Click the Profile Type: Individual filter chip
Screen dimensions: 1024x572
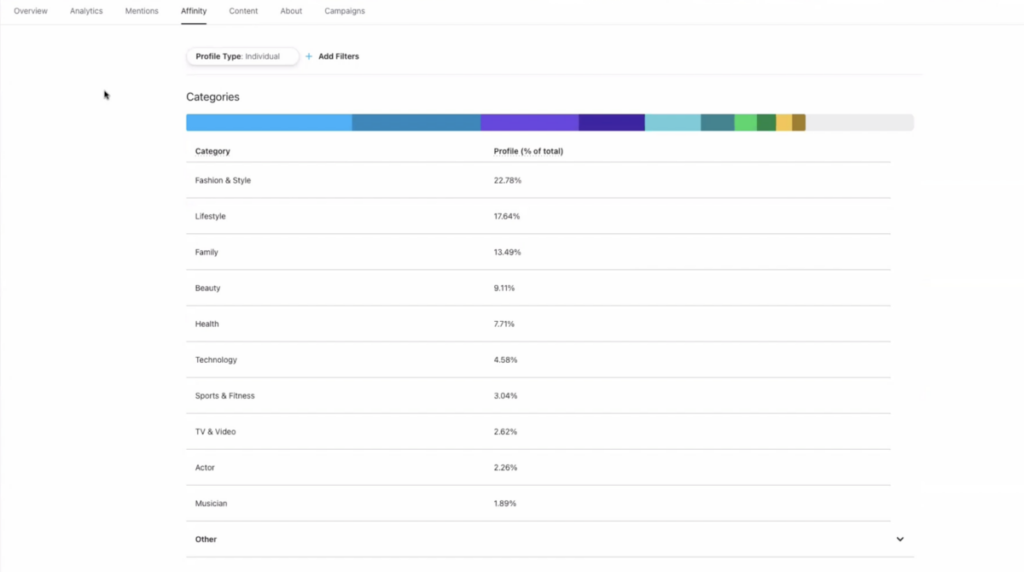[x=242, y=56]
